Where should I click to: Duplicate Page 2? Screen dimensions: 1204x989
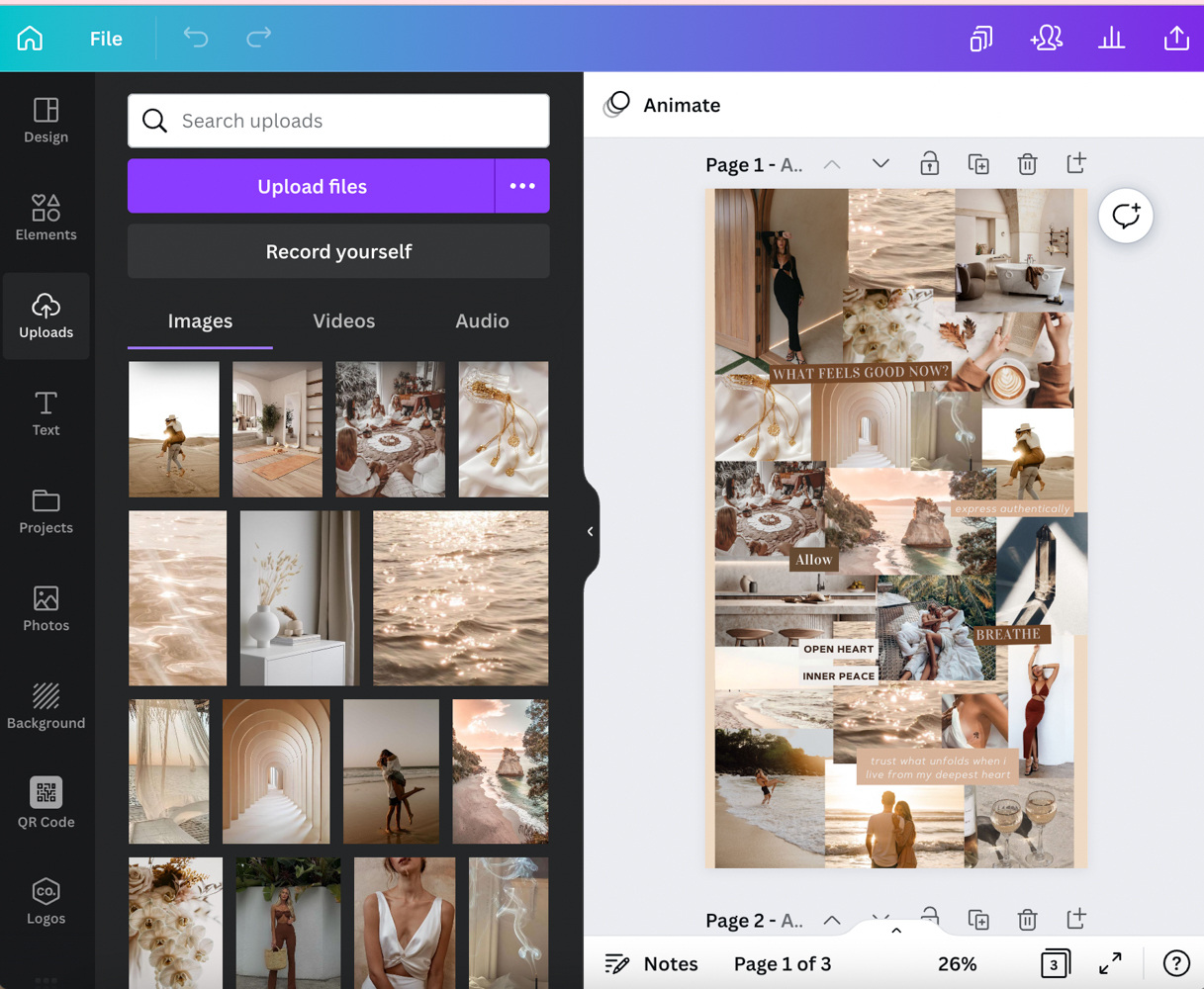point(978,921)
